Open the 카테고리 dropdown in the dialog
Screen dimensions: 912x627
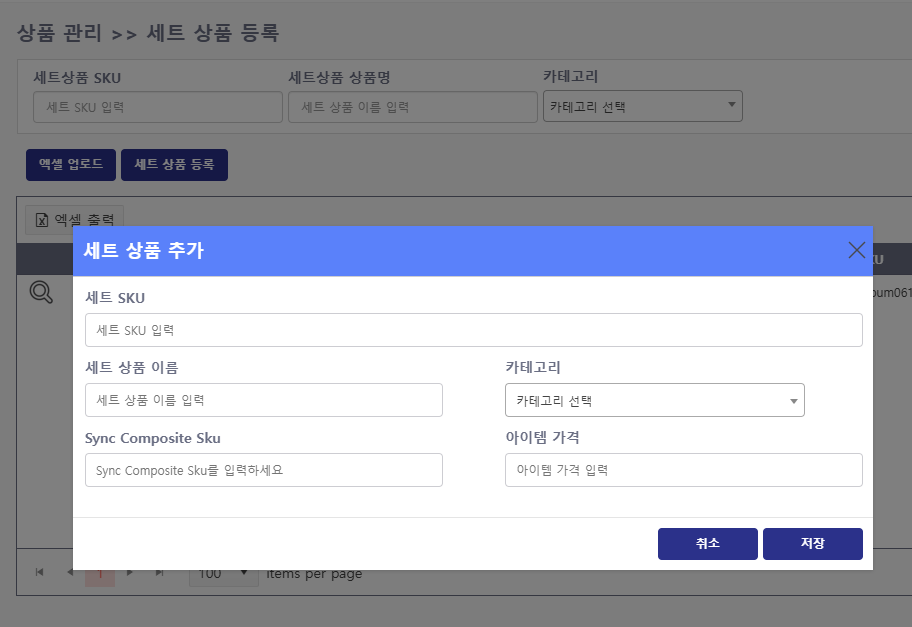(x=654, y=401)
